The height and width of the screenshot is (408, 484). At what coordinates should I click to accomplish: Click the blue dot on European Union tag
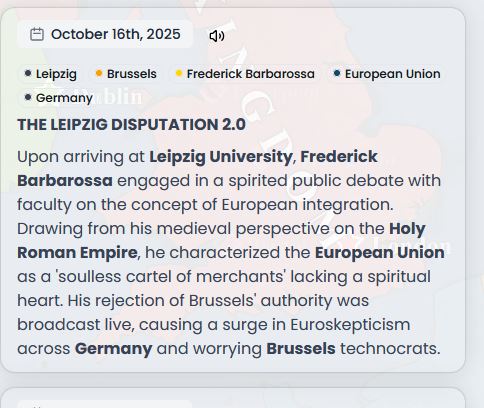[337, 73]
